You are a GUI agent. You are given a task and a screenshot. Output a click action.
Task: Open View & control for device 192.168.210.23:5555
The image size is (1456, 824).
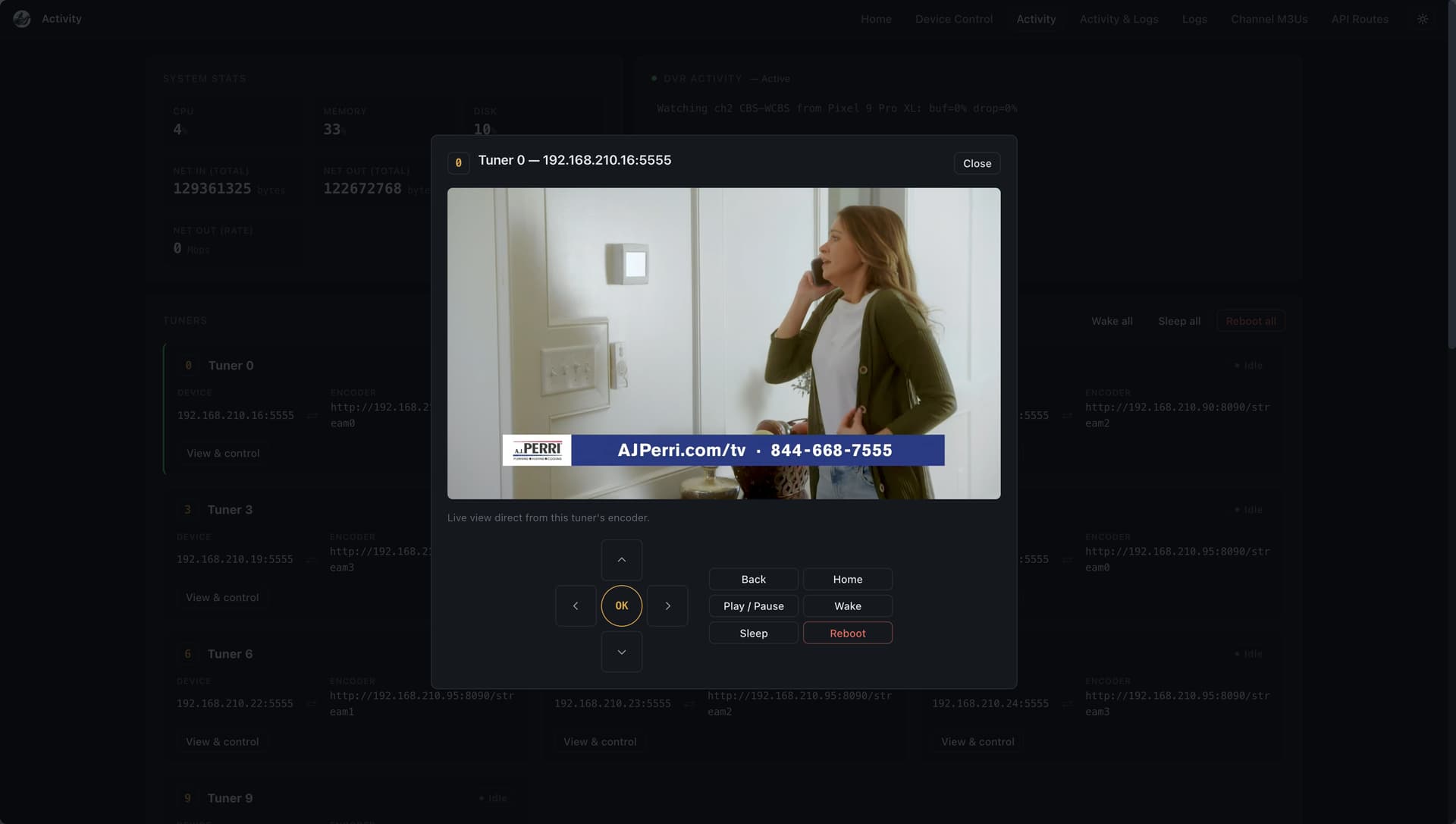[x=600, y=741]
